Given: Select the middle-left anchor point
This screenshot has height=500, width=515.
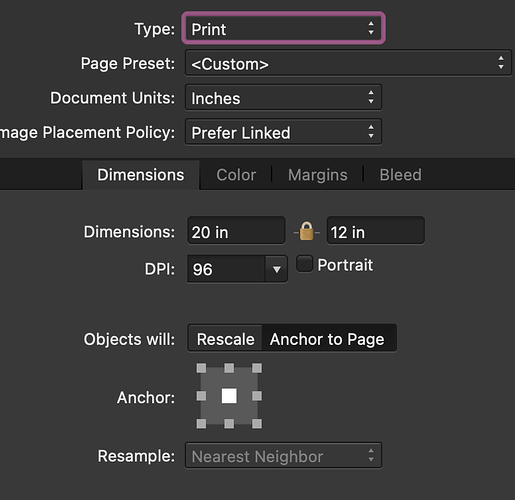Looking at the screenshot, I should pos(201,396).
